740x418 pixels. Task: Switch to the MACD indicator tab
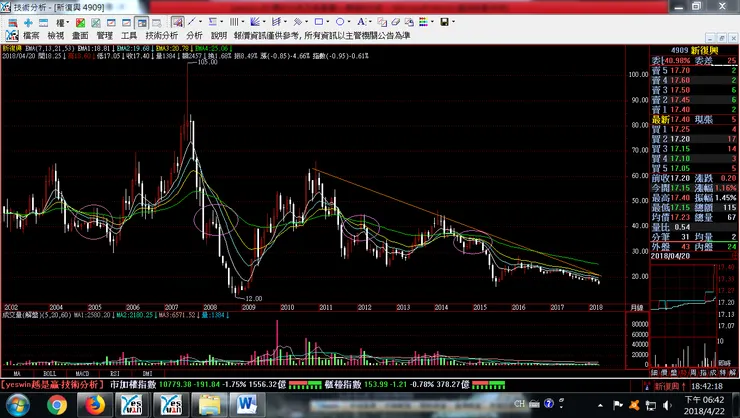coord(82,373)
